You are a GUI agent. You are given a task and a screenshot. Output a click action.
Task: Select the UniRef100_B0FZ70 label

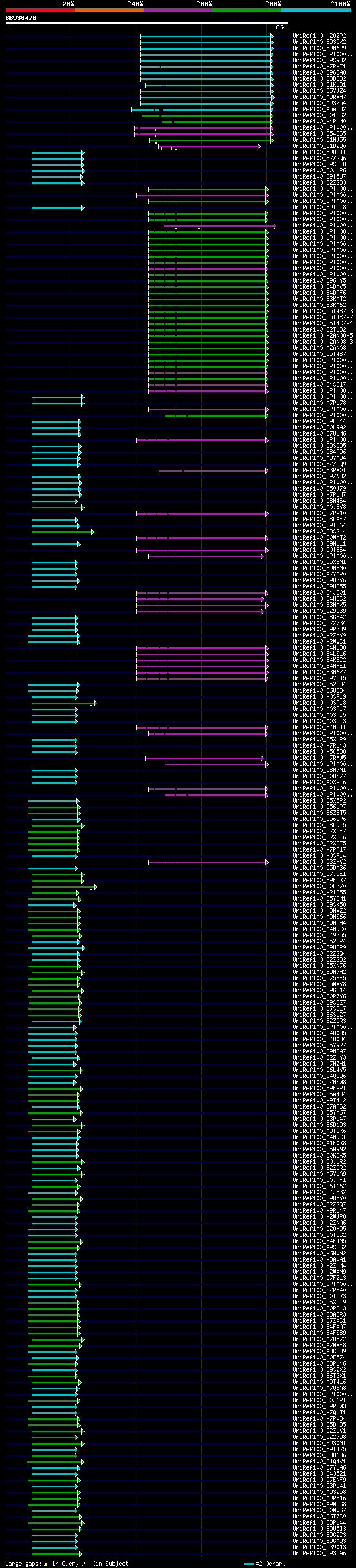tap(319, 886)
